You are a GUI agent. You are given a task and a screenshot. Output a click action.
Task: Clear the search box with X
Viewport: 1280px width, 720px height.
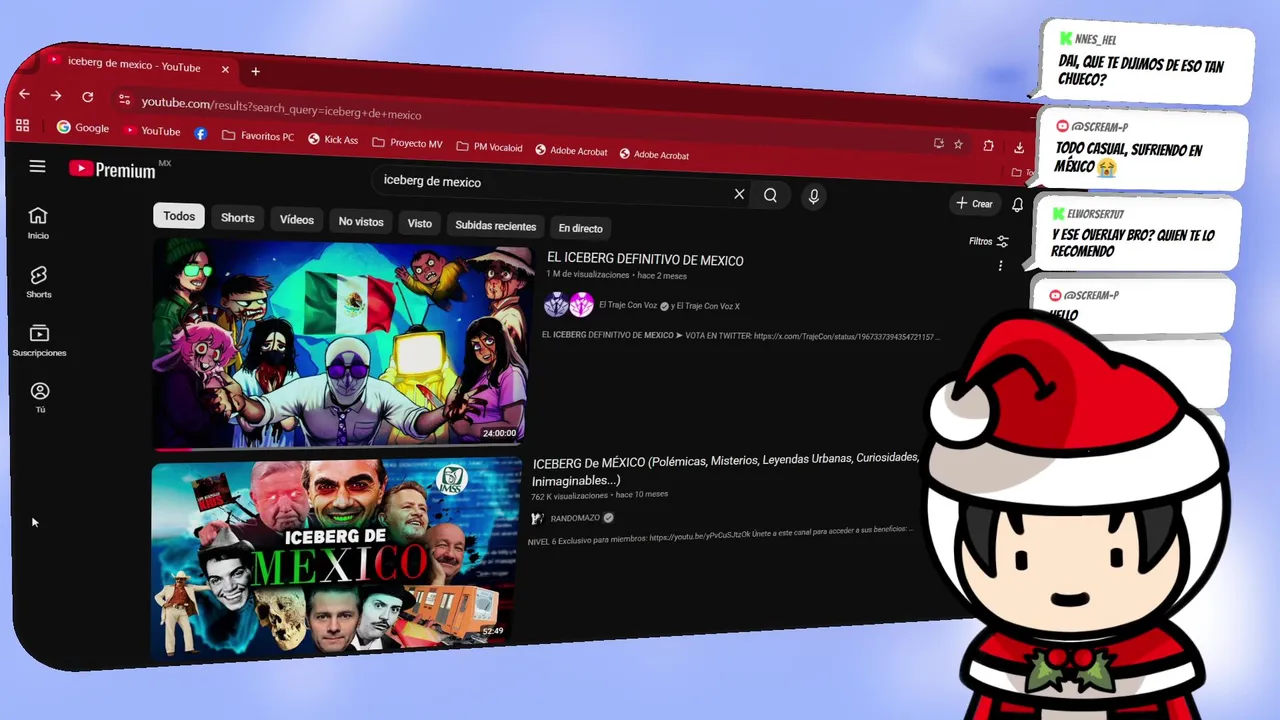(739, 194)
